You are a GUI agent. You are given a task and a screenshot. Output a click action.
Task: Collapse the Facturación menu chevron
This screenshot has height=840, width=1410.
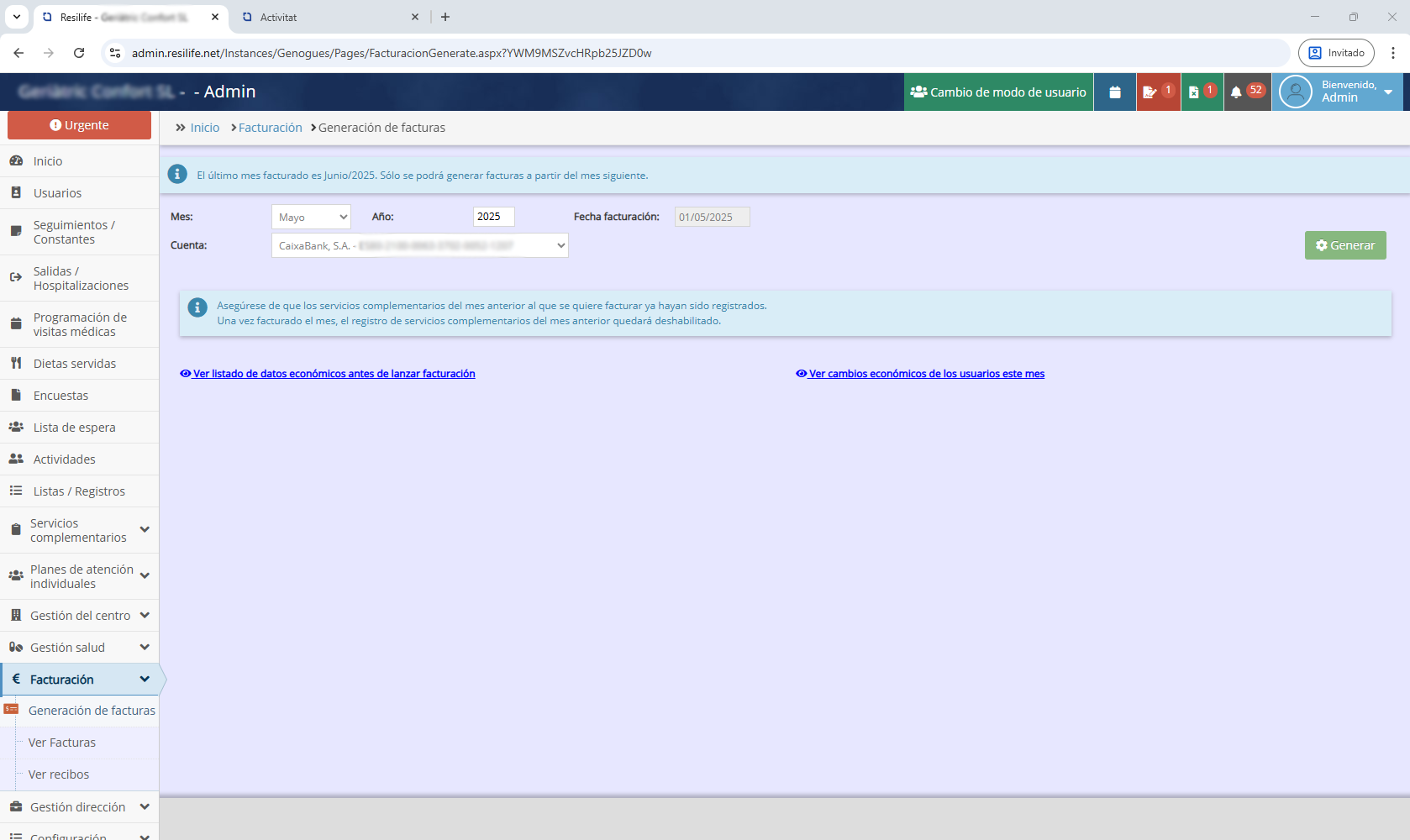(x=145, y=679)
